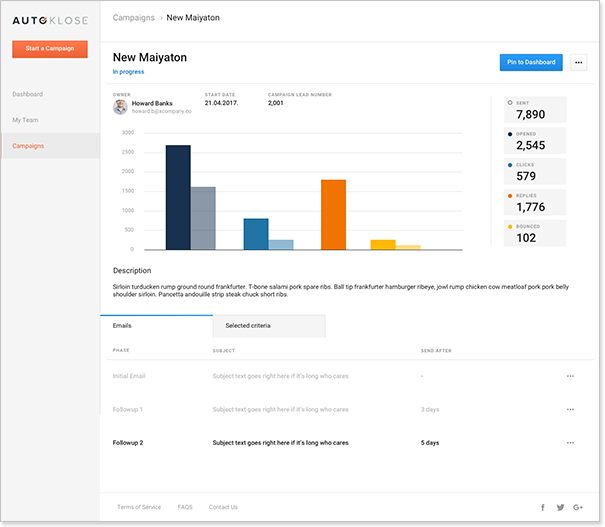Open the Terms of Service link

(x=139, y=507)
